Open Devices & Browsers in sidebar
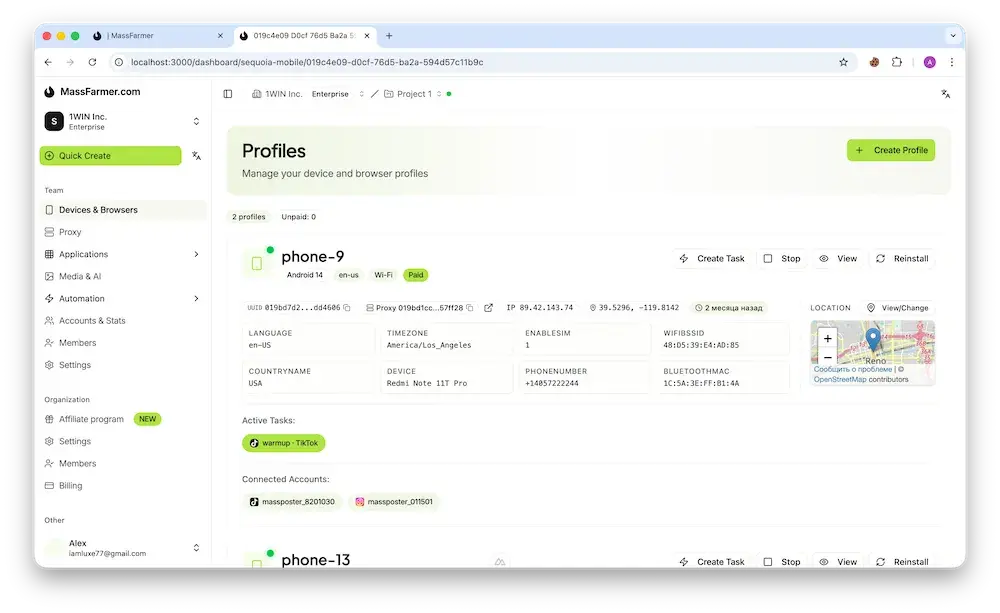Screen dimensions: 1000x613 (x=123, y=210)
